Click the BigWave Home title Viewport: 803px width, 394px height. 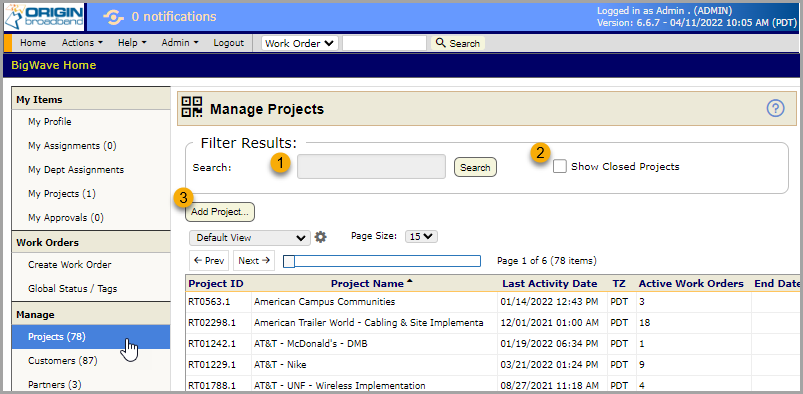click(x=53, y=65)
